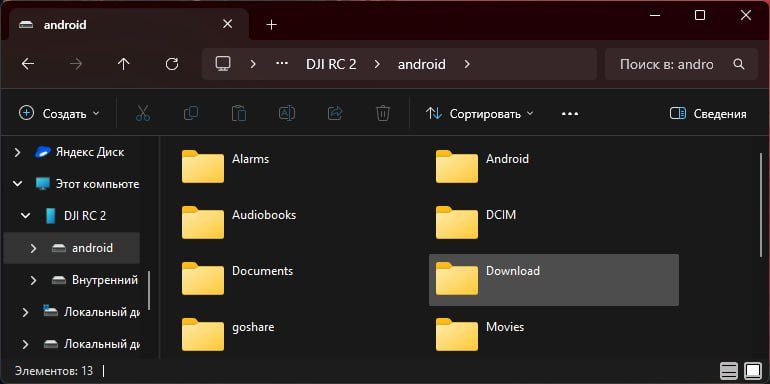The image size is (770, 384).
Task: Go up one folder level
Action: (123, 64)
